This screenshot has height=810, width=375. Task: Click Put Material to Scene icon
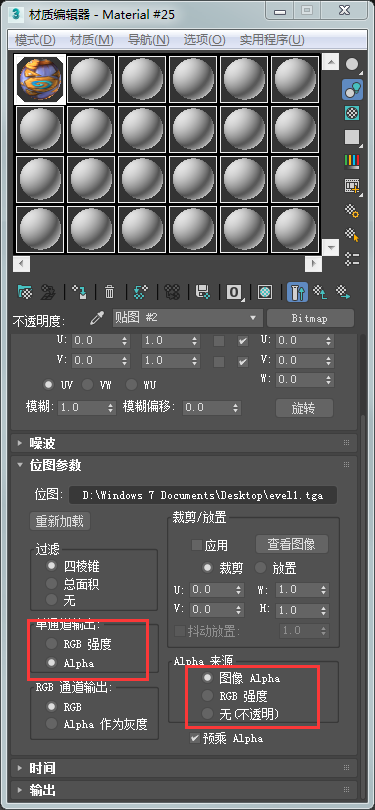48,292
